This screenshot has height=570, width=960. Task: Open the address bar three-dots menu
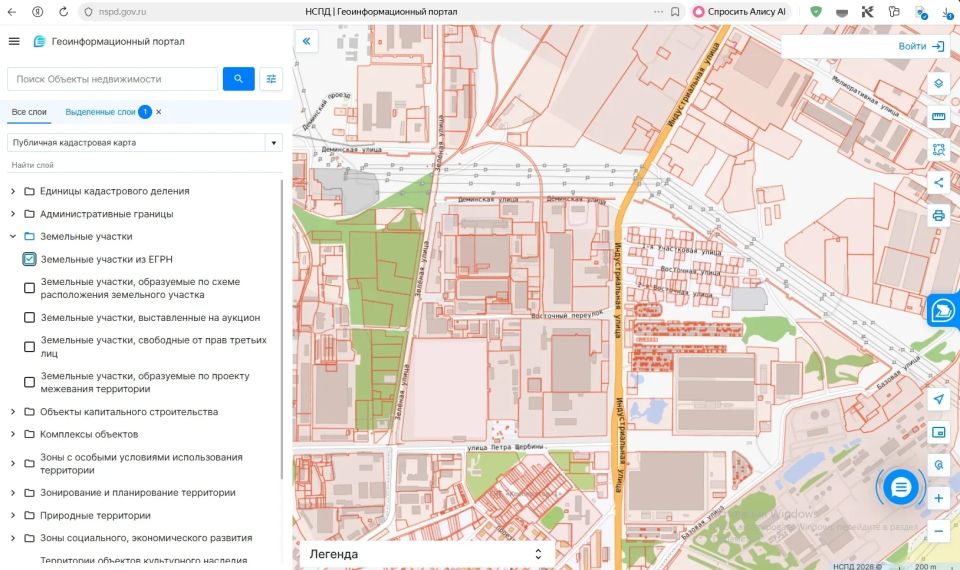[658, 12]
